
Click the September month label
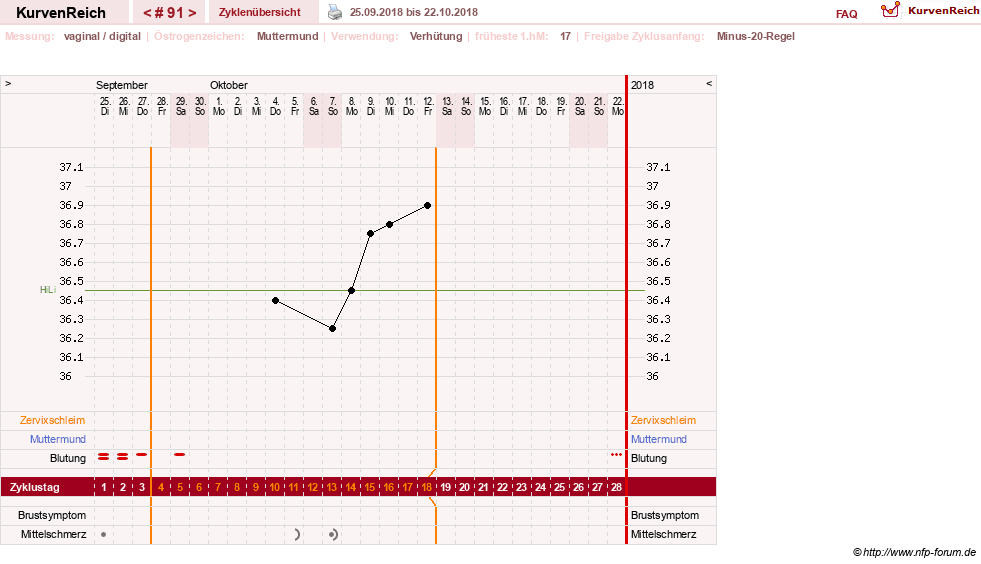tap(121, 85)
